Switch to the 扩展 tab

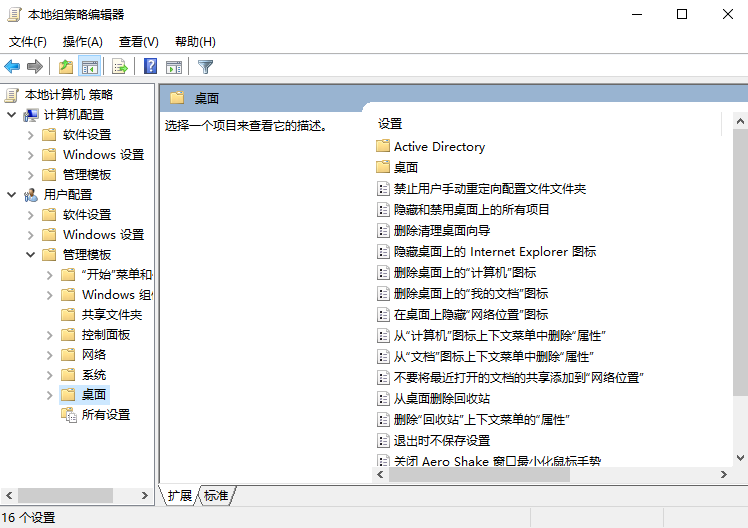pos(180,496)
